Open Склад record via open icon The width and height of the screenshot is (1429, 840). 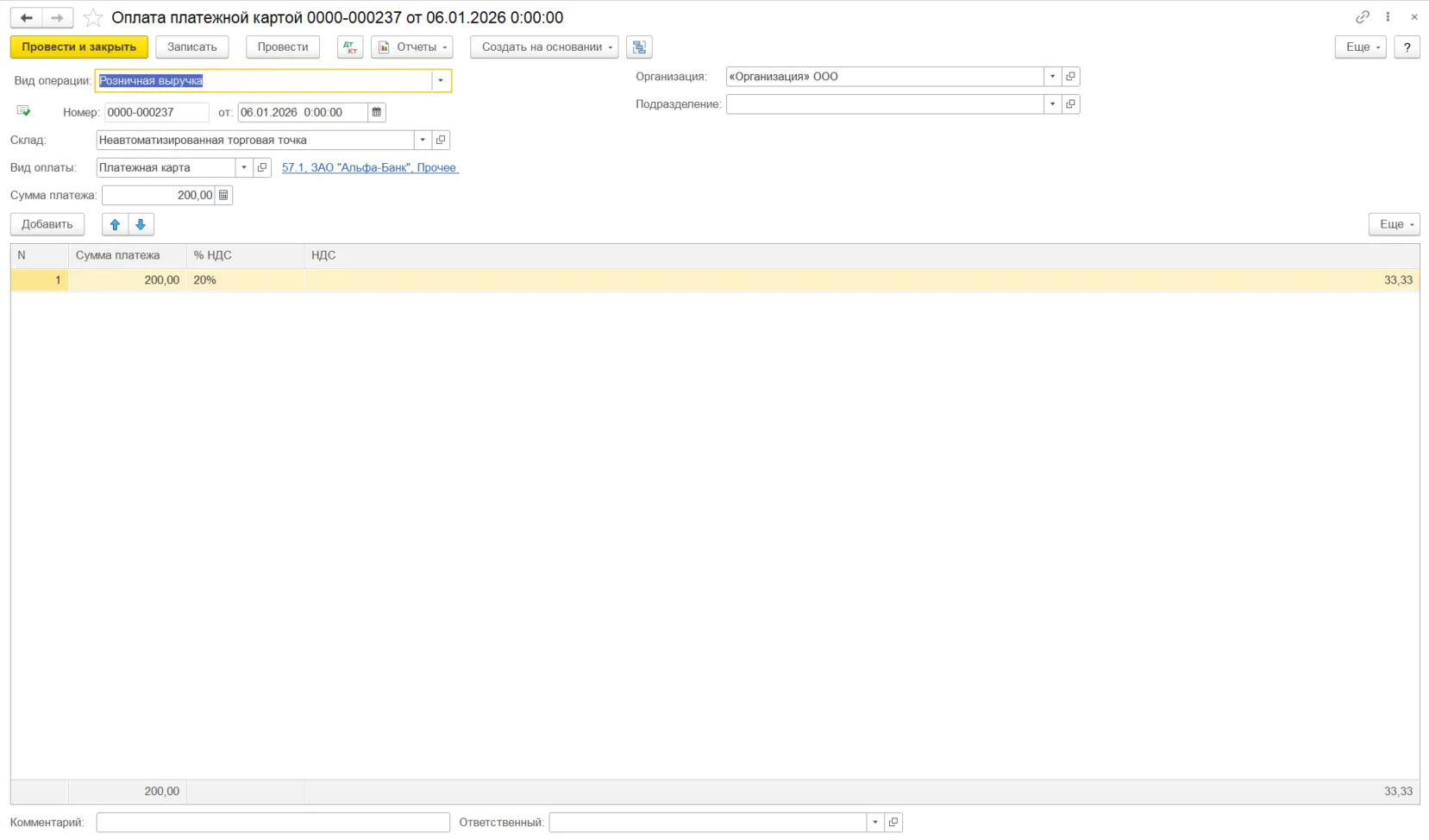tap(441, 140)
